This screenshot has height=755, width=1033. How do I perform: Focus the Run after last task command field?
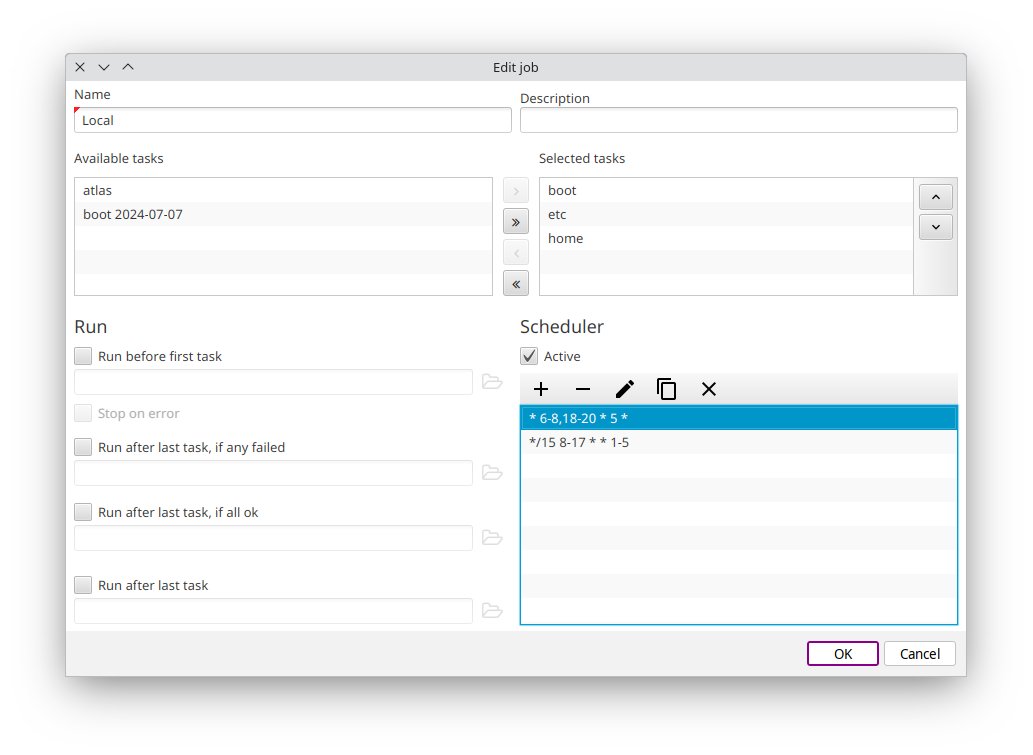pyautogui.click(x=273, y=611)
